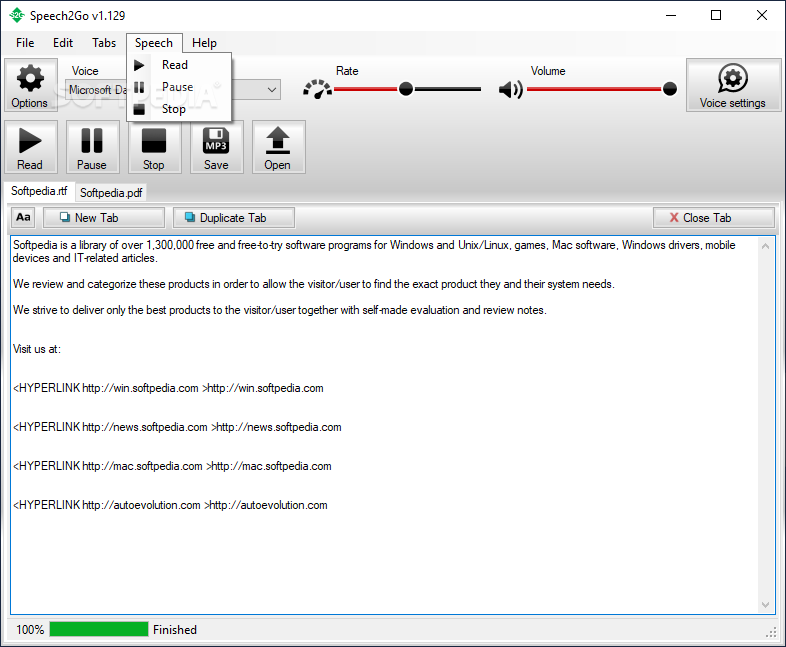Click the 'Finished' status text
The image size is (786, 647).
(174, 629)
